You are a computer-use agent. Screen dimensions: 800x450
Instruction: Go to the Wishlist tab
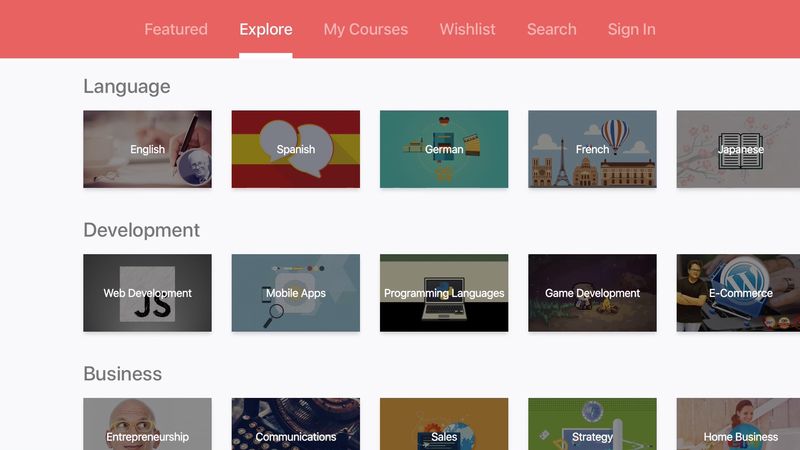click(x=467, y=29)
